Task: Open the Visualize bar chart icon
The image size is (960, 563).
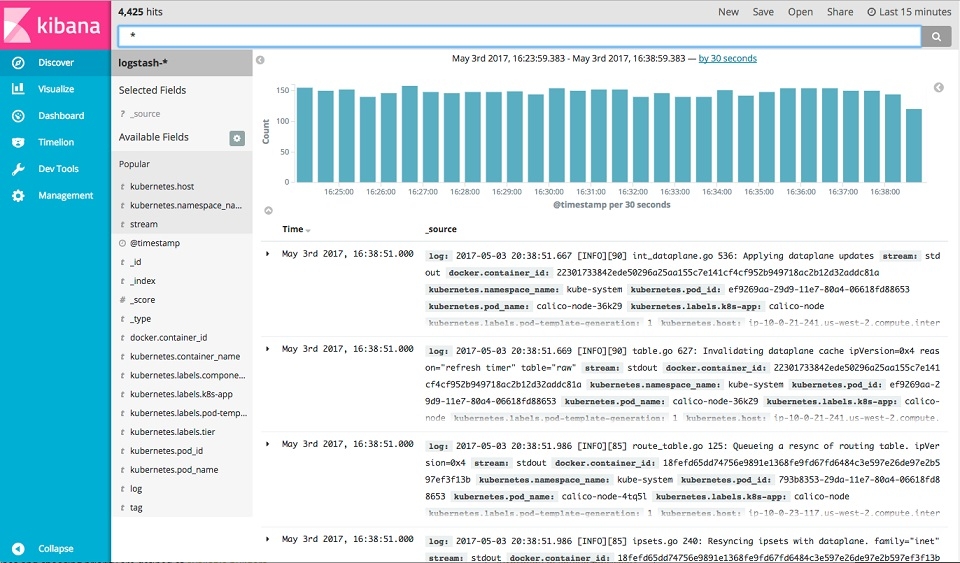Action: (x=18, y=89)
